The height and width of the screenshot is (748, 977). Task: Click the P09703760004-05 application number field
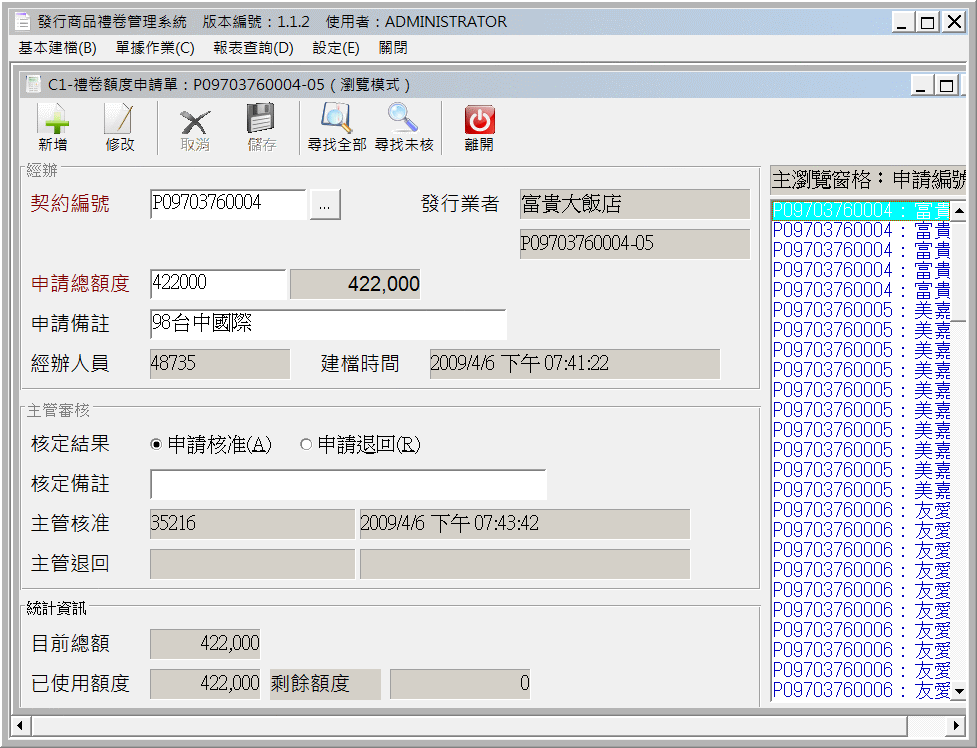[635, 244]
